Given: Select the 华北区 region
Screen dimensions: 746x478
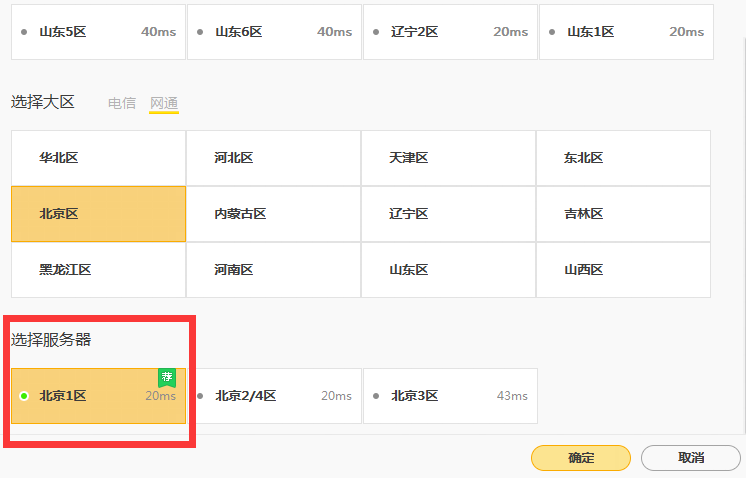Looking at the screenshot, I should (98, 158).
